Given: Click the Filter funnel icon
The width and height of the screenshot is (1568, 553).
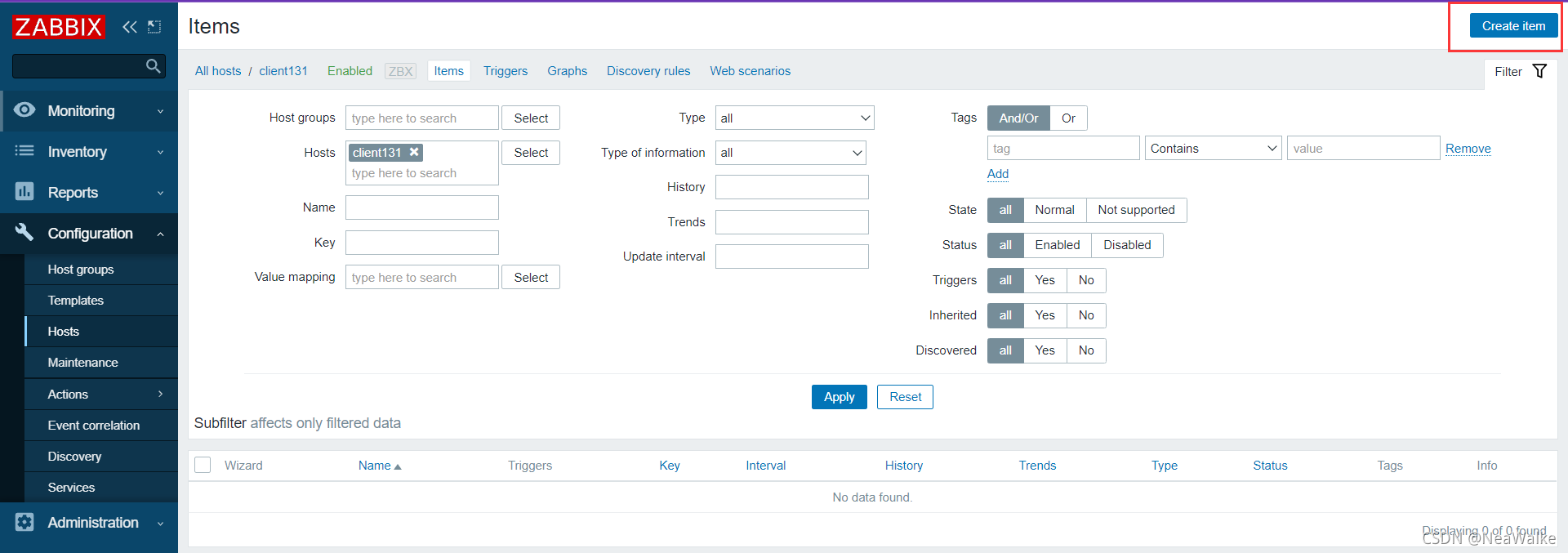Looking at the screenshot, I should tap(1539, 71).
